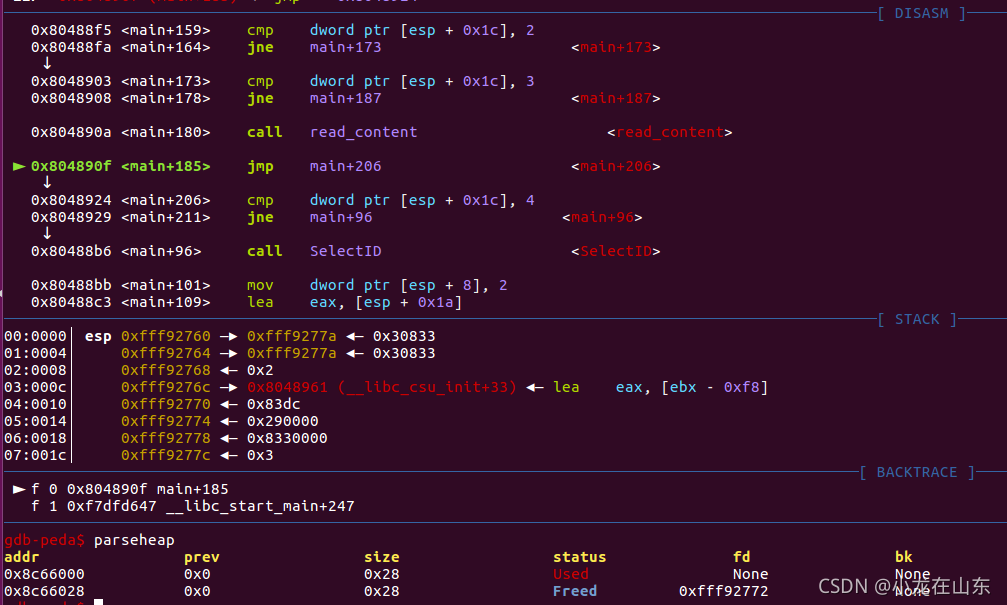Viewport: 1007px width, 605px height.
Task: Click the frame 0 arrow marker in backtrace
Action: 19,489
